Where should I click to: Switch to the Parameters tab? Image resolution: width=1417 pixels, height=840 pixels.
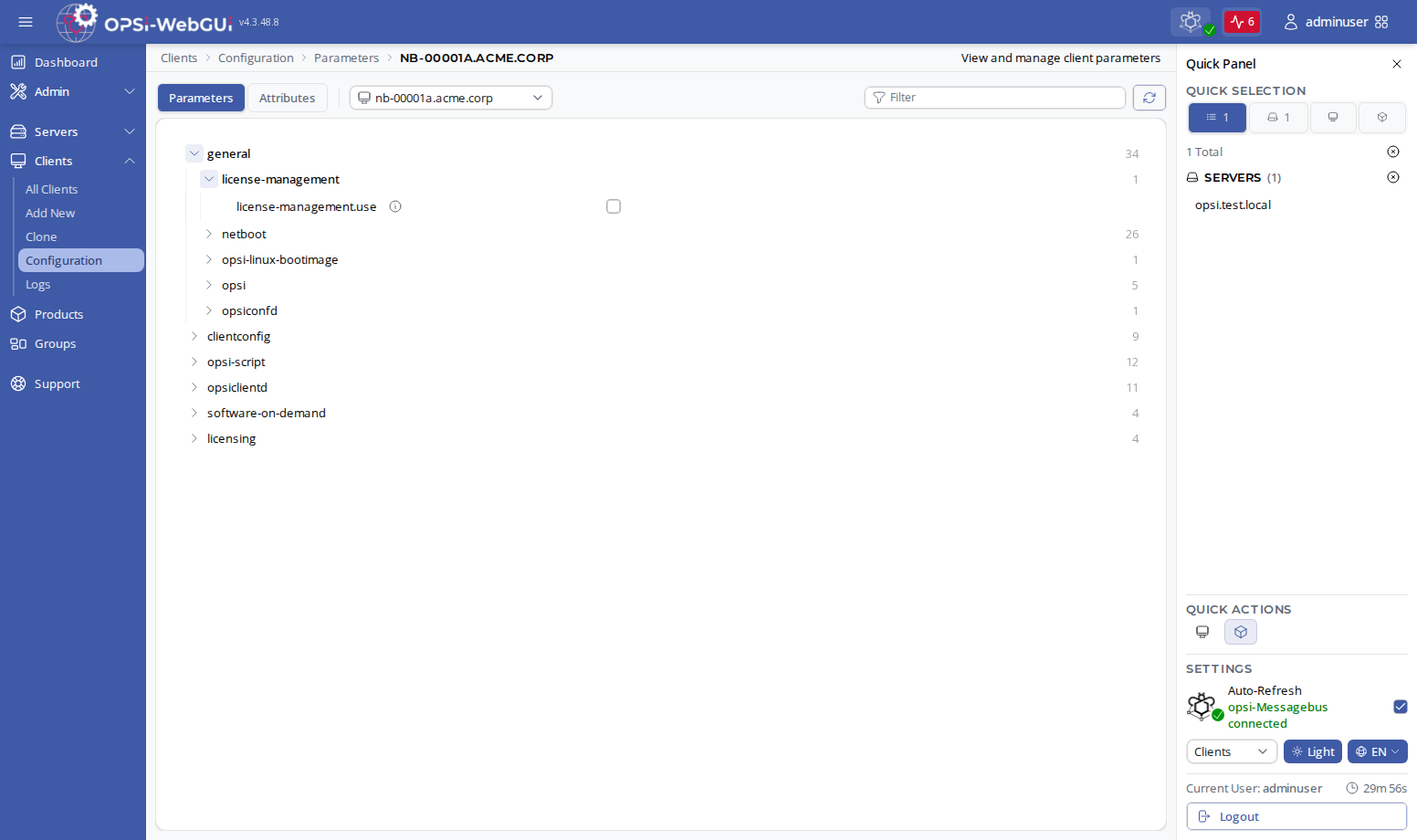201,98
